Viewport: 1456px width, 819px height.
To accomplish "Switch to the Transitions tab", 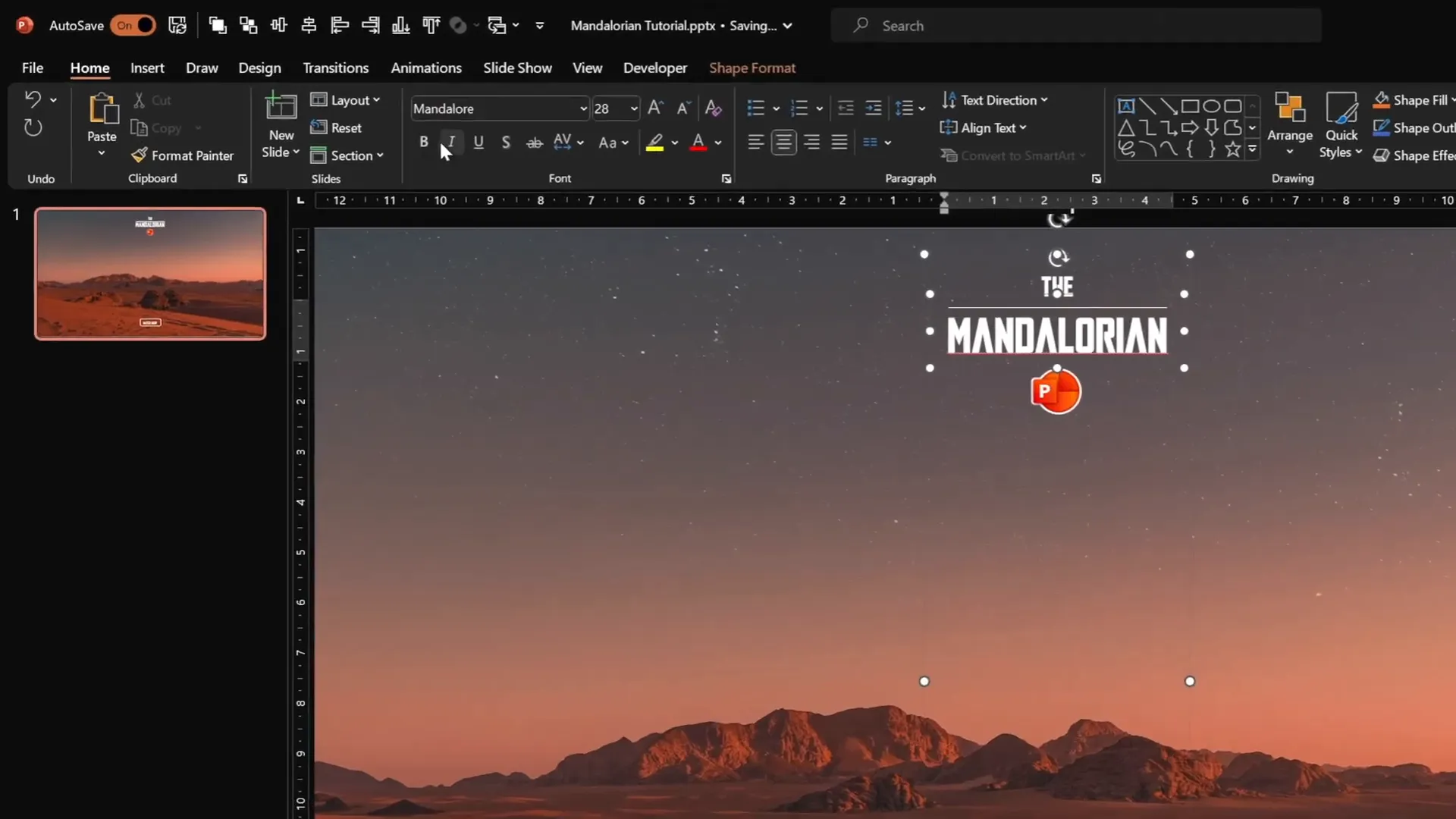I will tap(336, 67).
